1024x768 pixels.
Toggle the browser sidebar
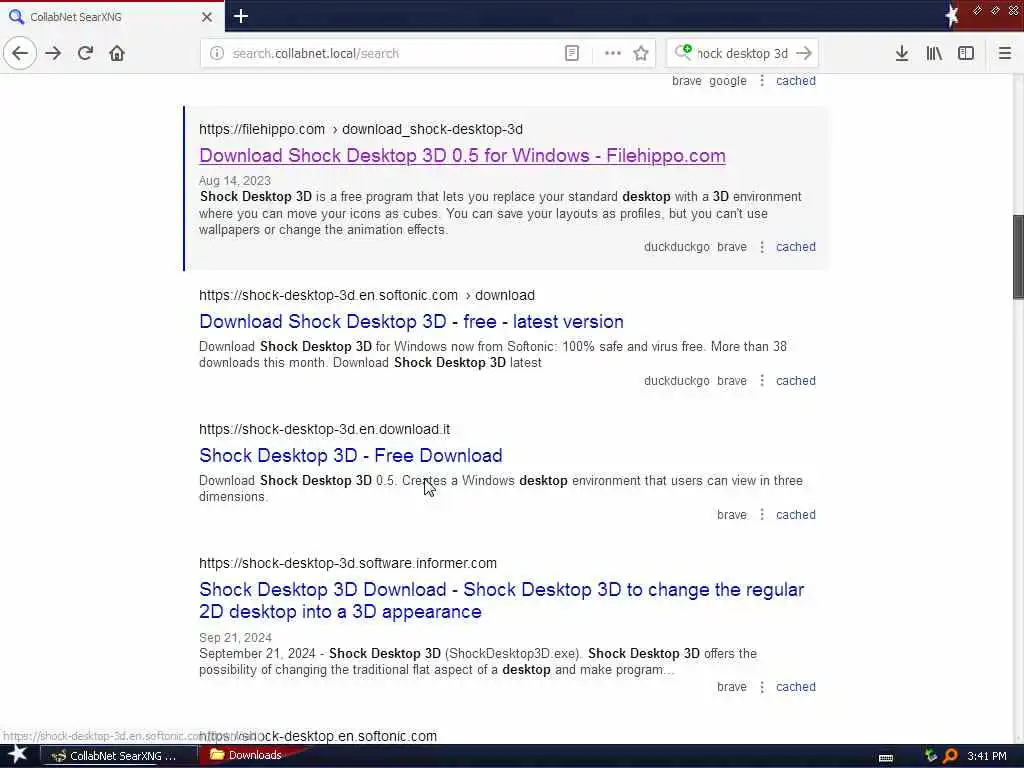point(966,54)
